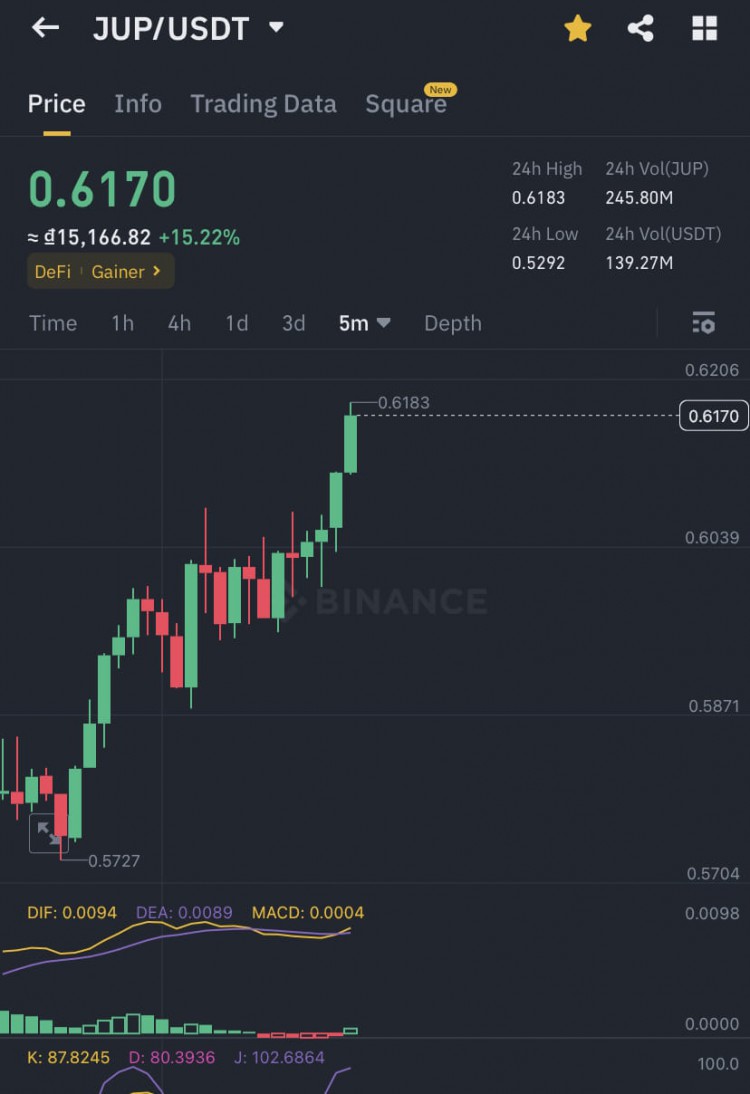Open the DeFi Gainer tag chevron
Image resolution: width=750 pixels, height=1094 pixels.
coord(157,271)
